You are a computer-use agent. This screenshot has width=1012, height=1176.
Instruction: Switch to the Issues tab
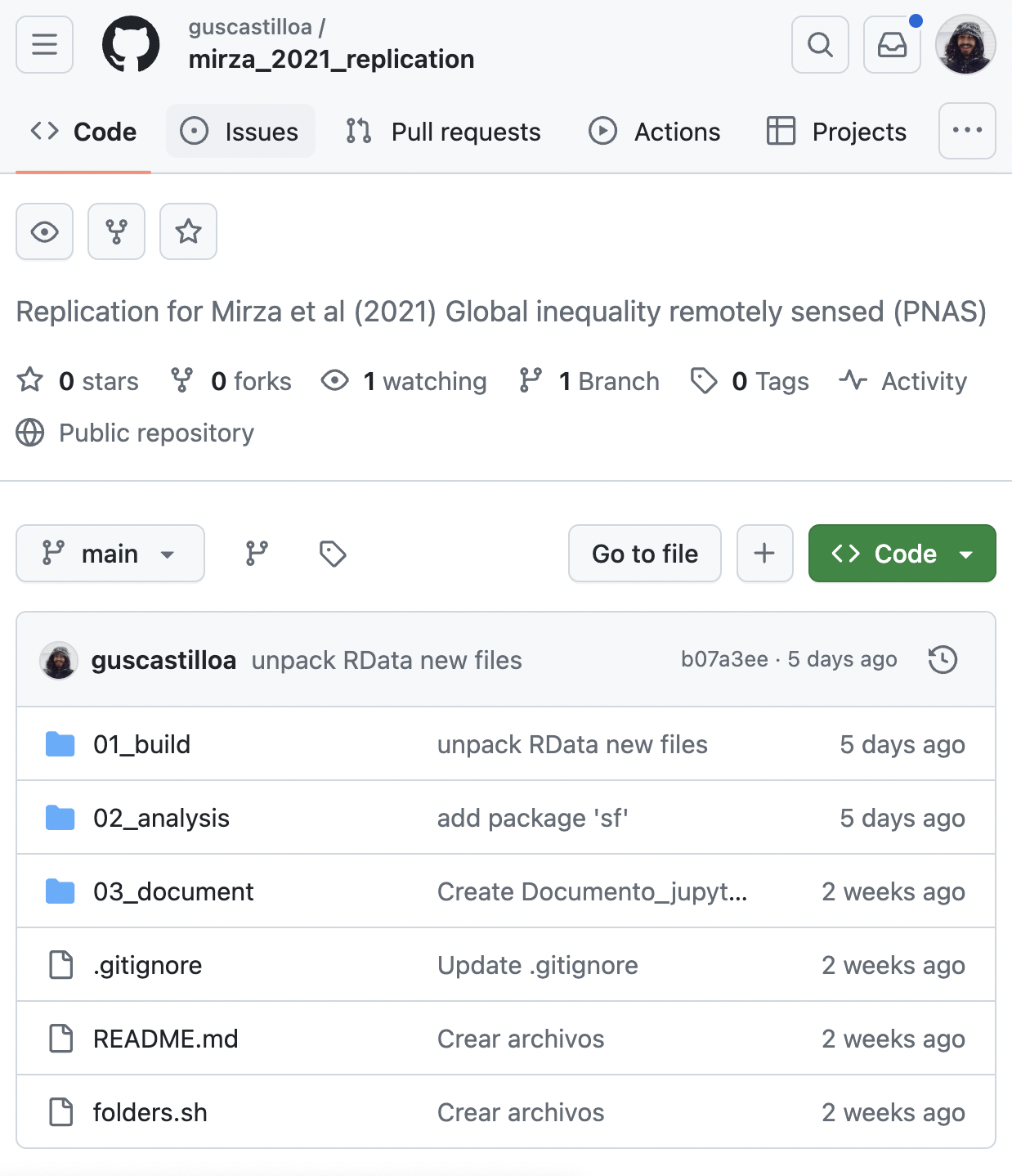pos(240,132)
